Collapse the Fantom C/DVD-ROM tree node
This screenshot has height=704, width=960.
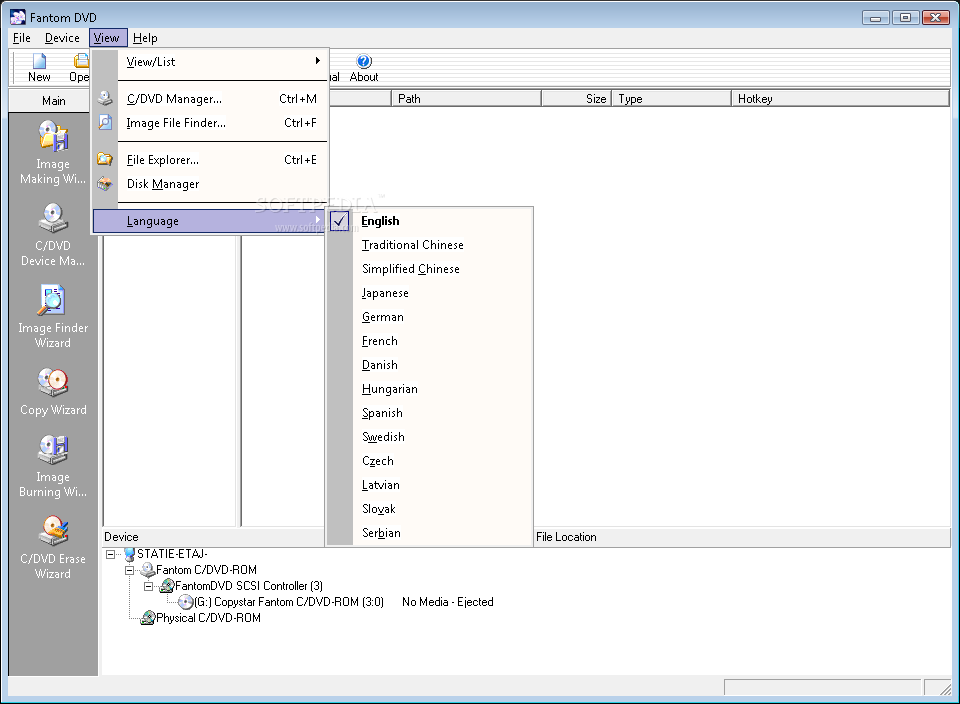129,570
